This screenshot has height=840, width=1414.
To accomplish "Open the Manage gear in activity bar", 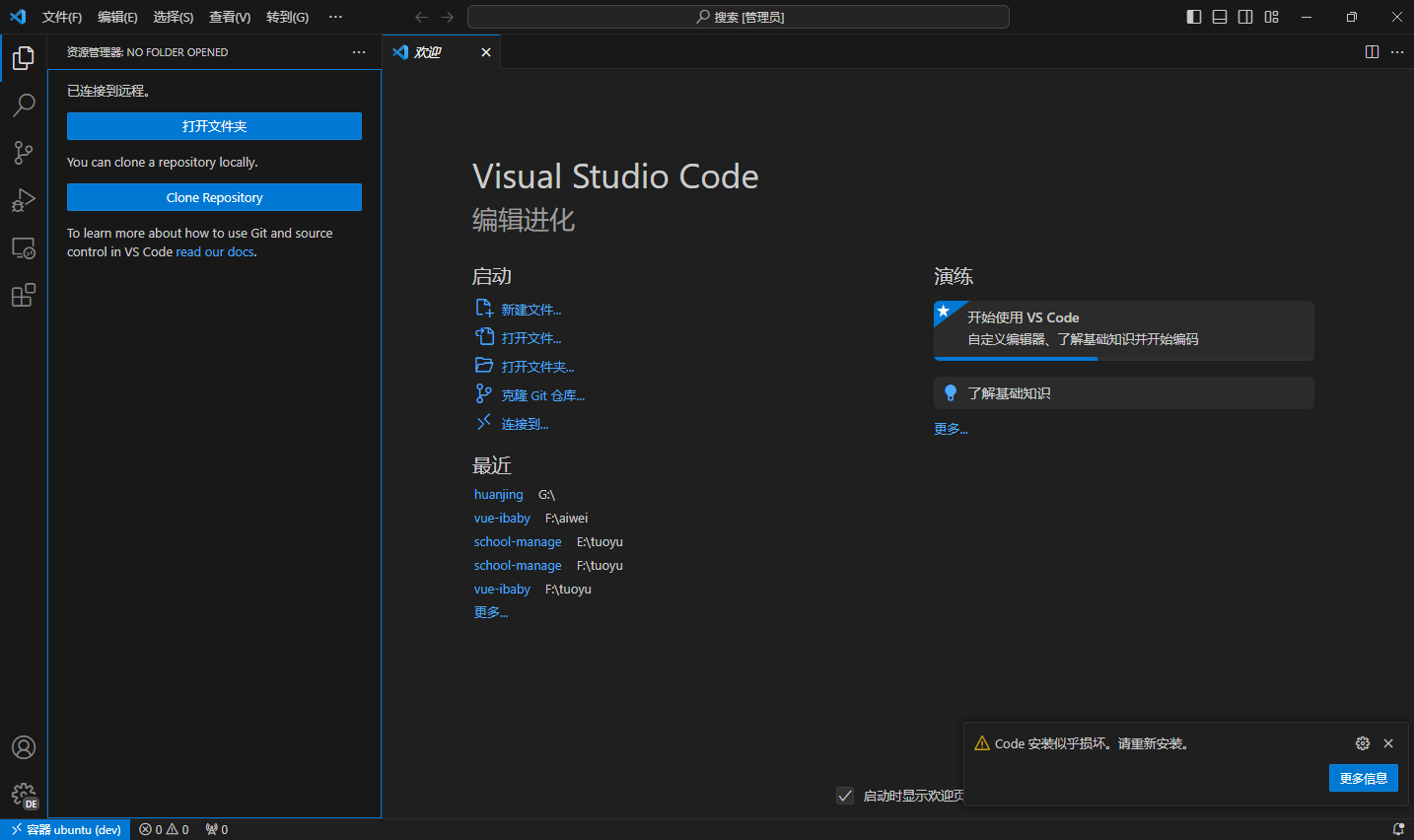I will (x=24, y=795).
